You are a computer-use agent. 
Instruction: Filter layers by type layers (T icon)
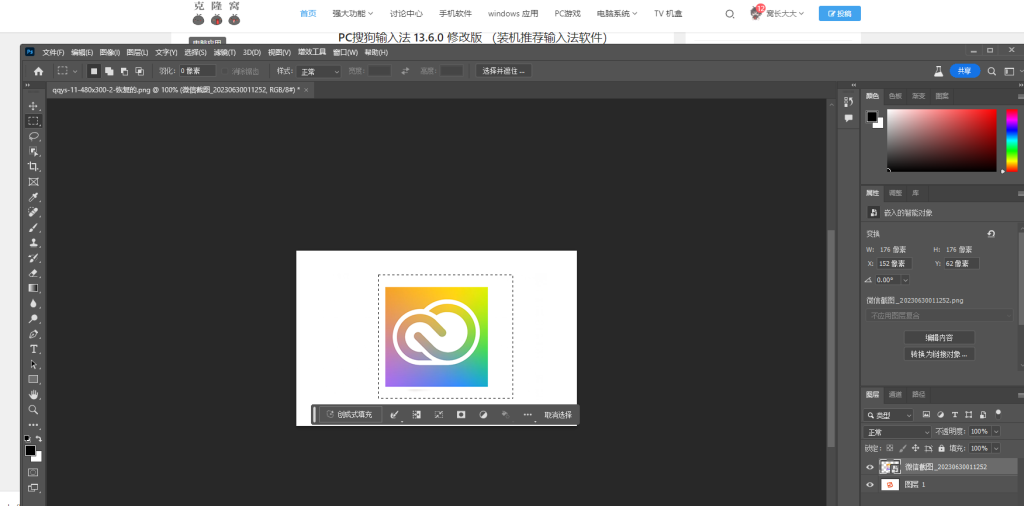(955, 415)
